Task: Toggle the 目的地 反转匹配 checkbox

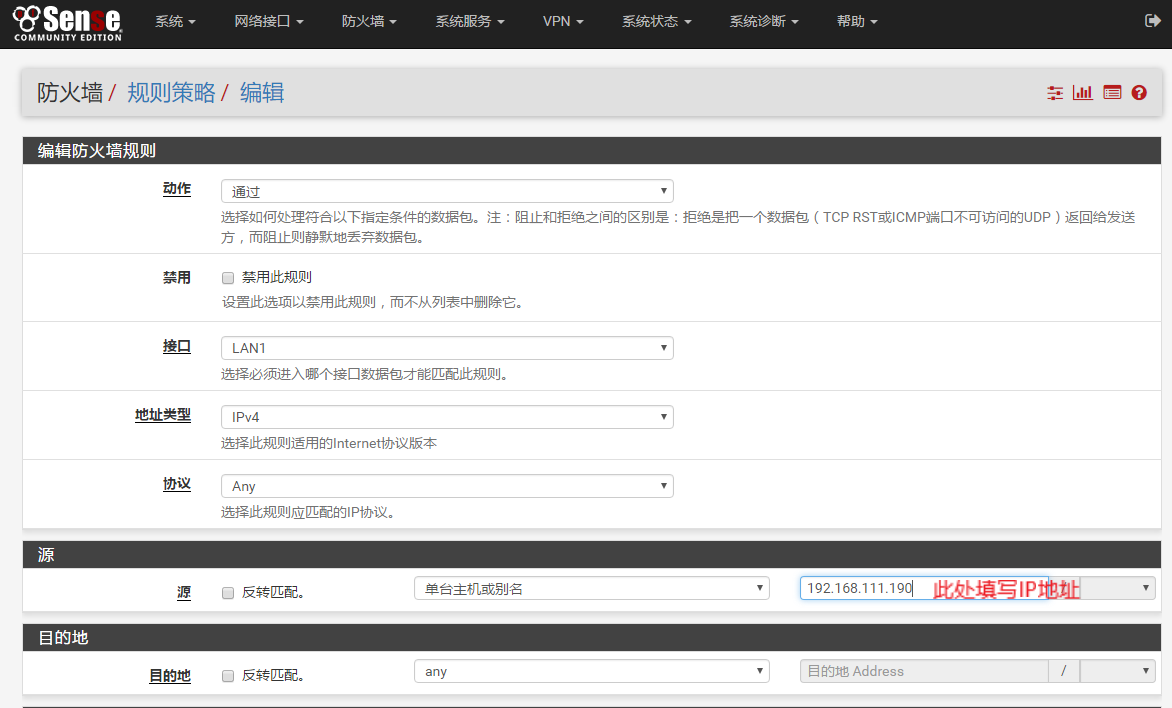Action: click(x=228, y=675)
